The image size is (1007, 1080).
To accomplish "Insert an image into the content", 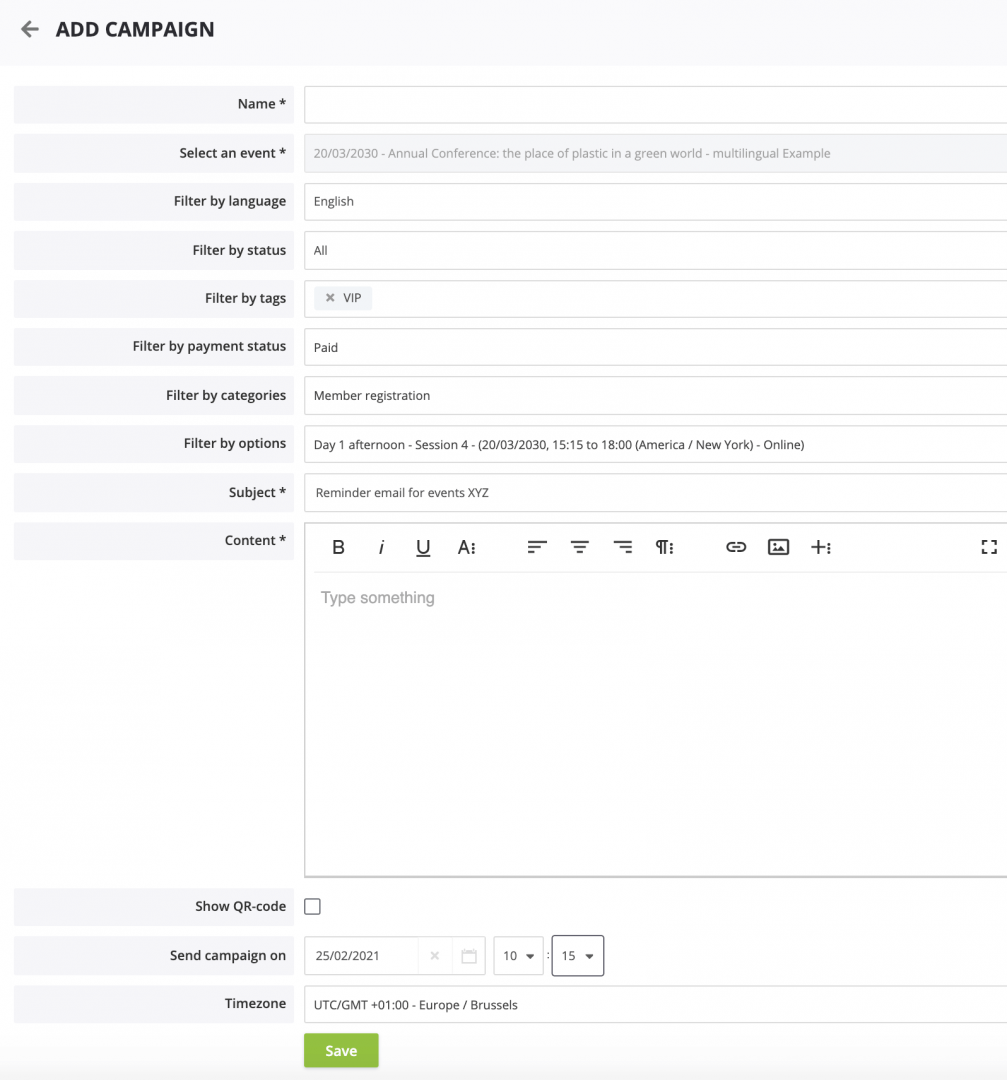I will pyautogui.click(x=778, y=547).
